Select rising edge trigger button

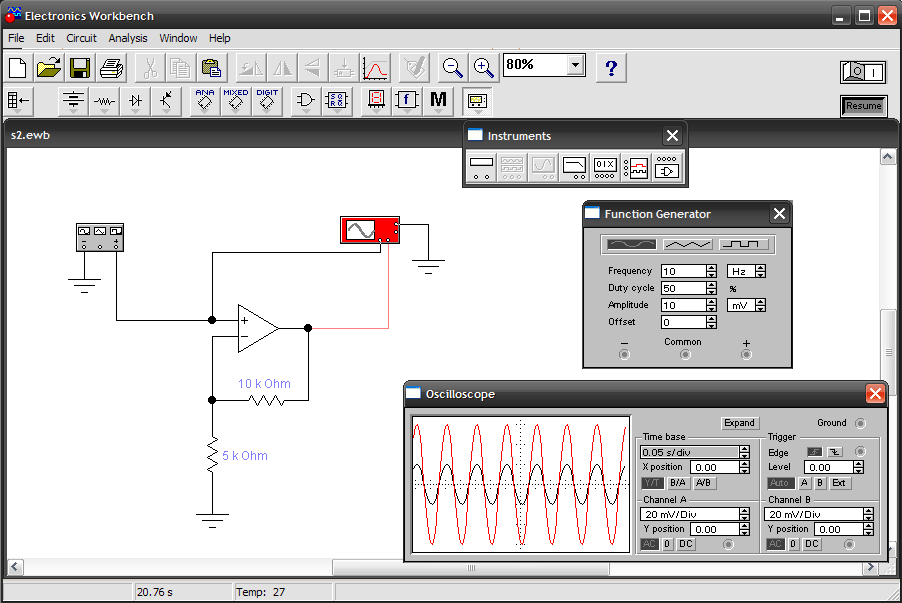(x=814, y=452)
